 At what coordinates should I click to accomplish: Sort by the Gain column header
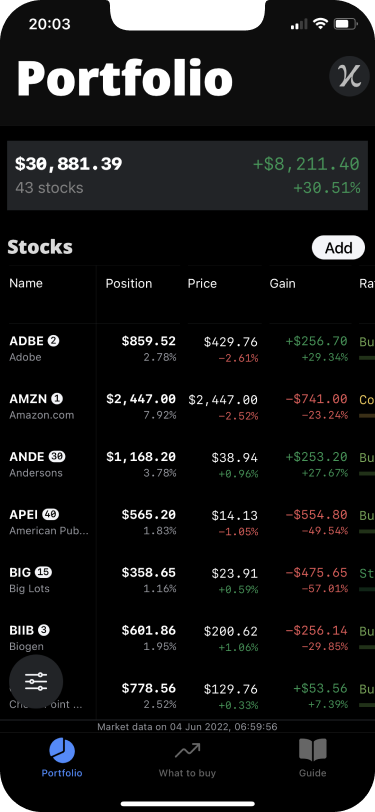(x=282, y=283)
